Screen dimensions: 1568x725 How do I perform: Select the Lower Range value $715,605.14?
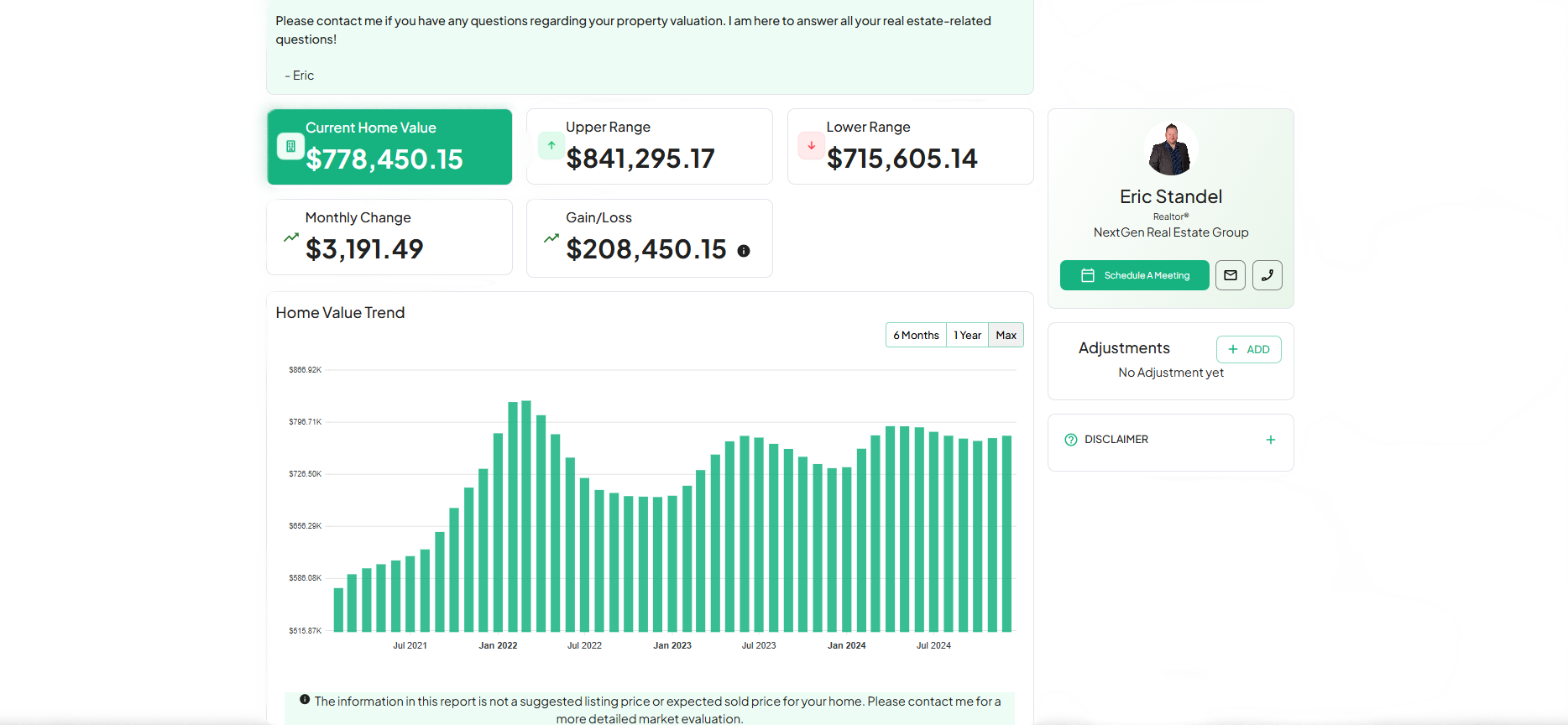(x=902, y=158)
